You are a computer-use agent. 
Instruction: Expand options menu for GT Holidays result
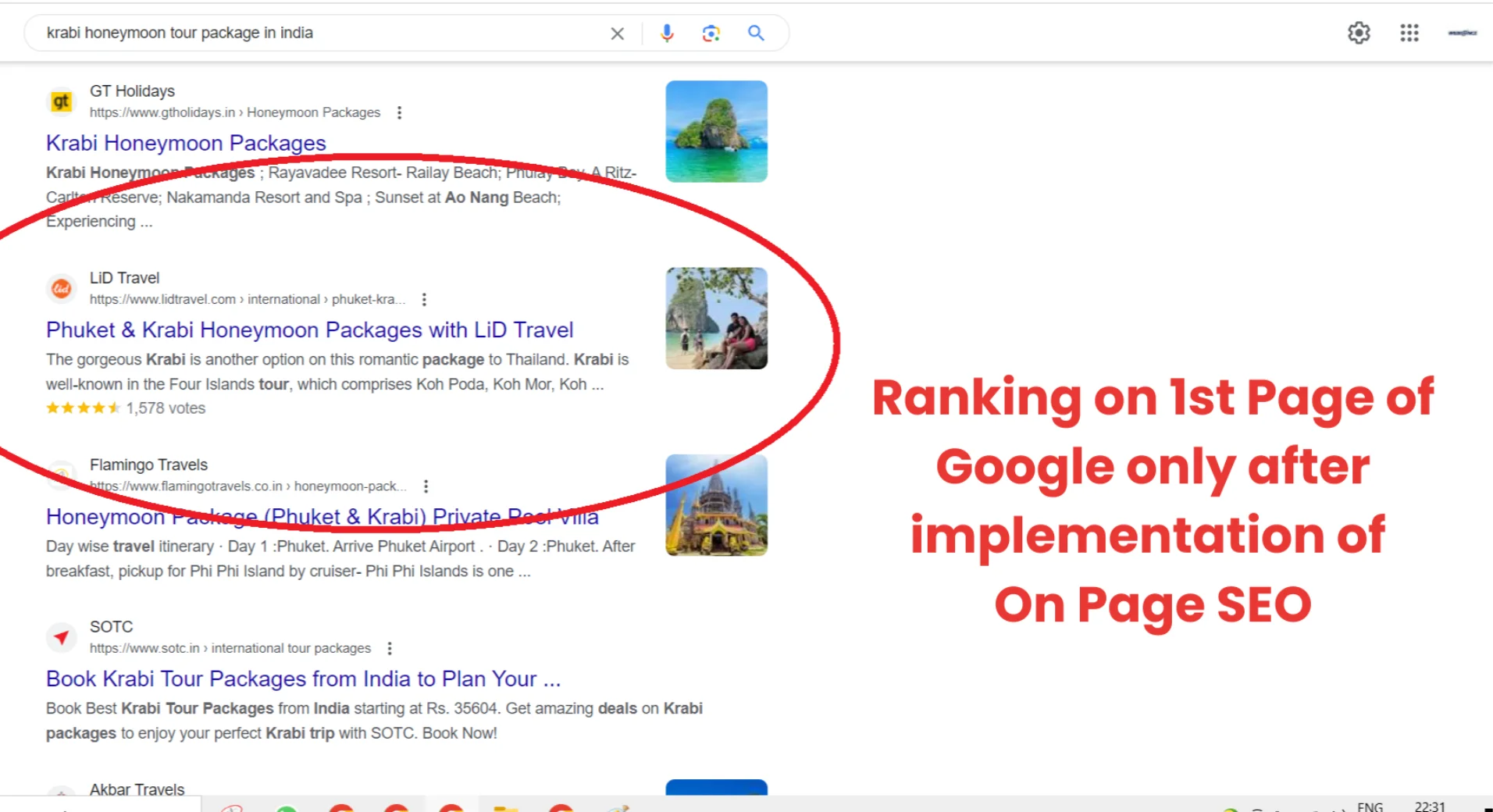[399, 112]
